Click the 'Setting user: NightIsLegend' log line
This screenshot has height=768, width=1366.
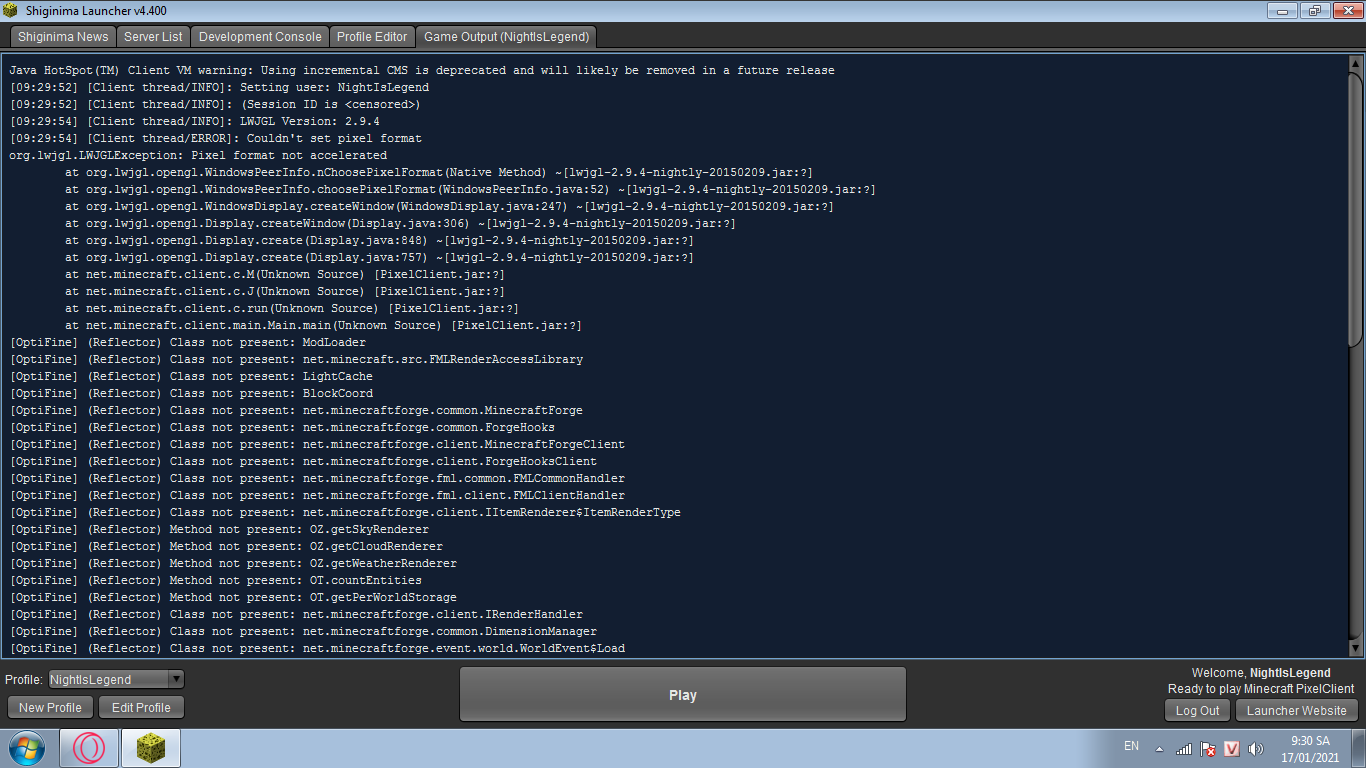coord(219,88)
